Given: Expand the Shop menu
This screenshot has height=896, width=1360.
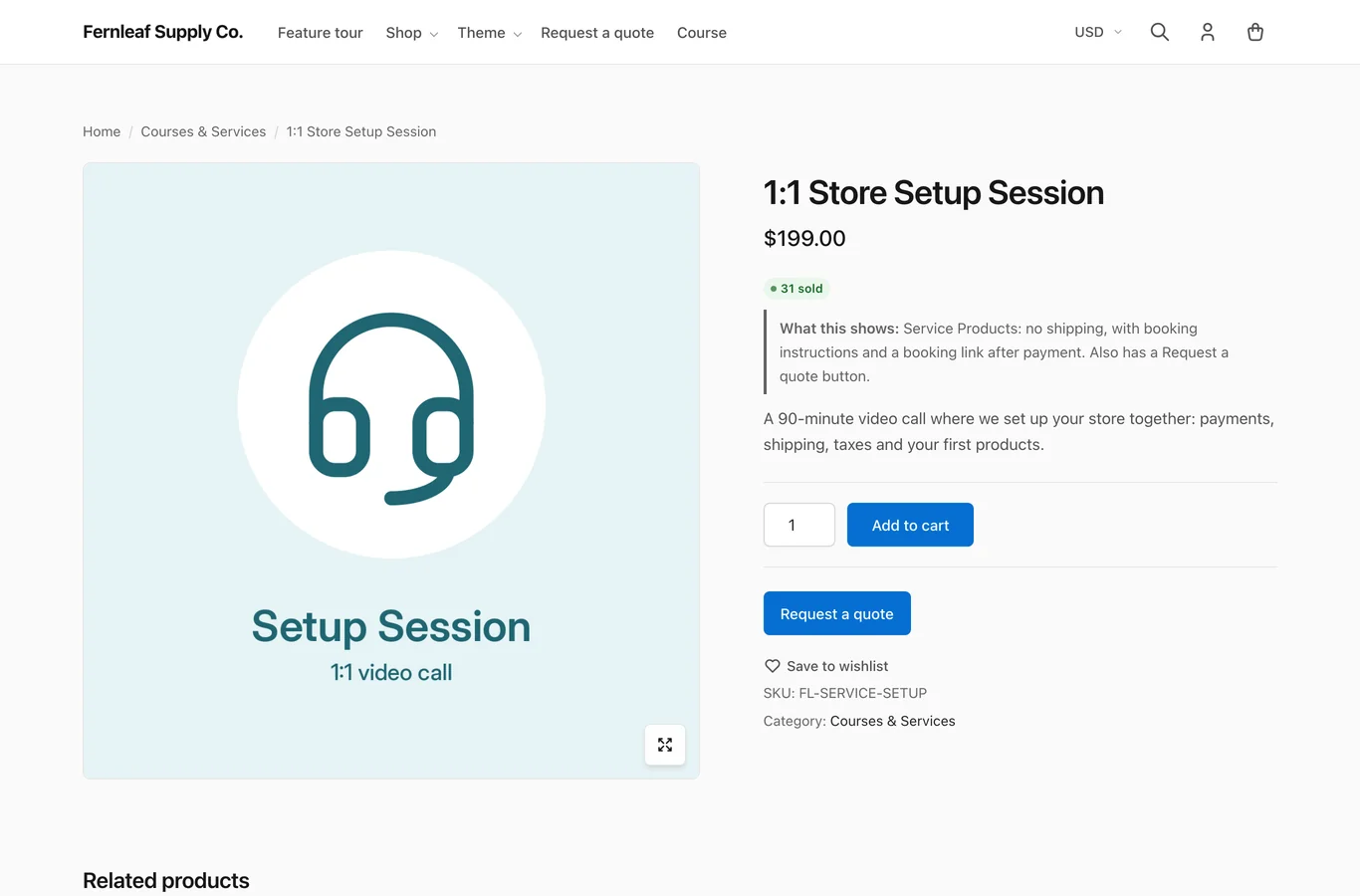Looking at the screenshot, I should tap(411, 33).
